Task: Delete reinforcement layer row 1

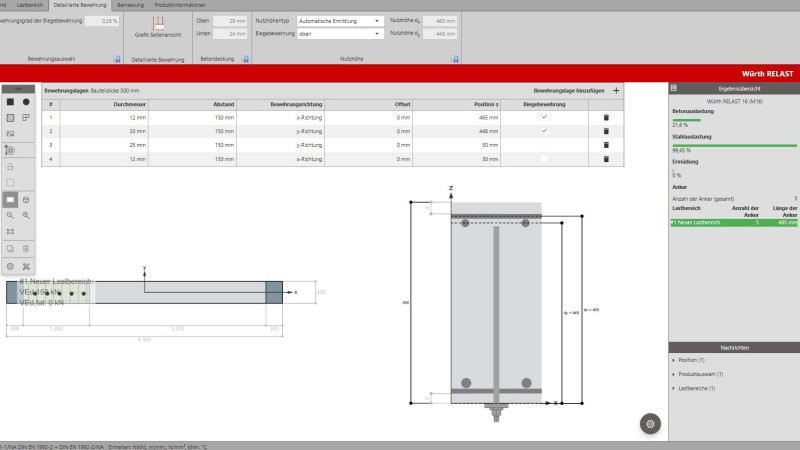Action: tap(605, 117)
